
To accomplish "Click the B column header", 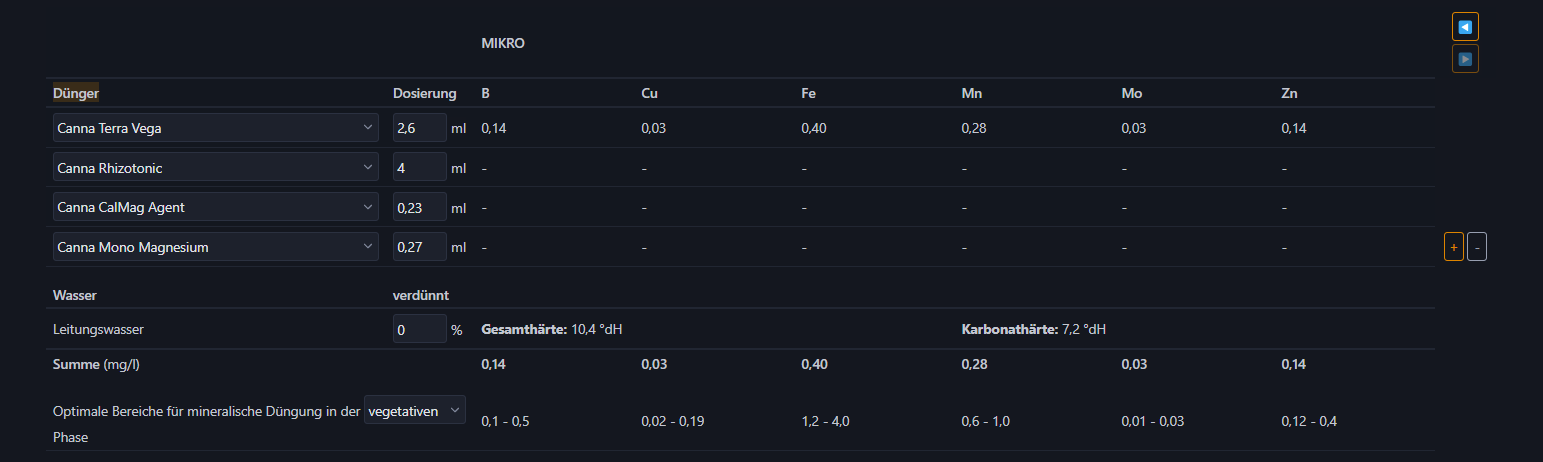I will click(486, 93).
